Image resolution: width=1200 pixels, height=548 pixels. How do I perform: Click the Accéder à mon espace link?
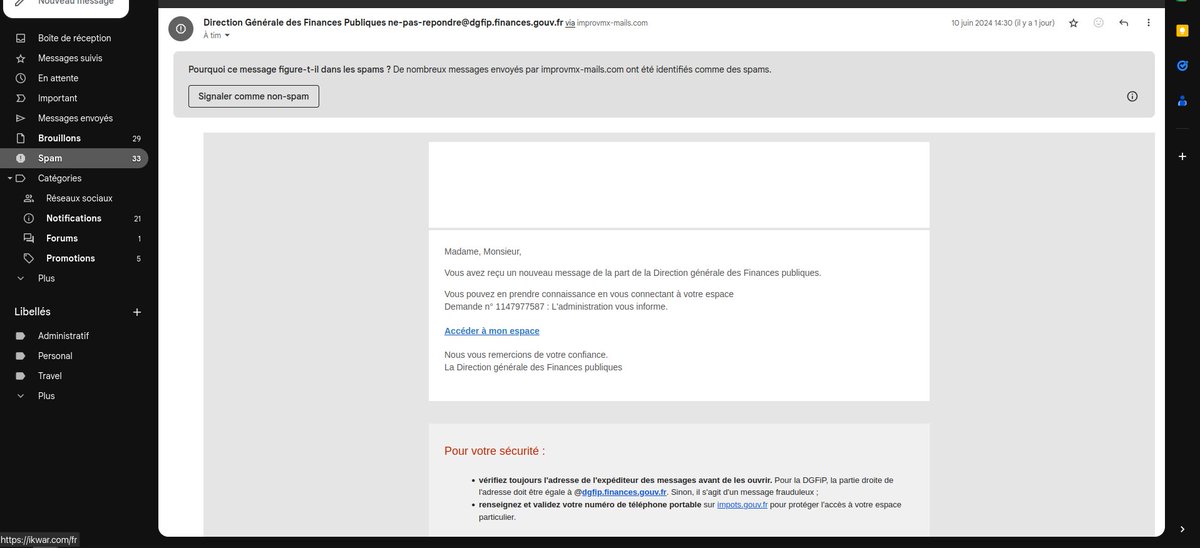coord(492,331)
